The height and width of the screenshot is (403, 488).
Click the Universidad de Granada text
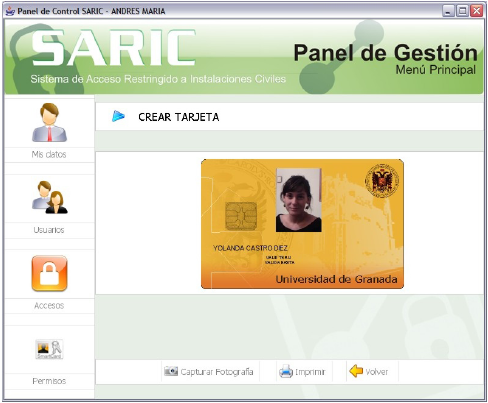click(x=336, y=279)
